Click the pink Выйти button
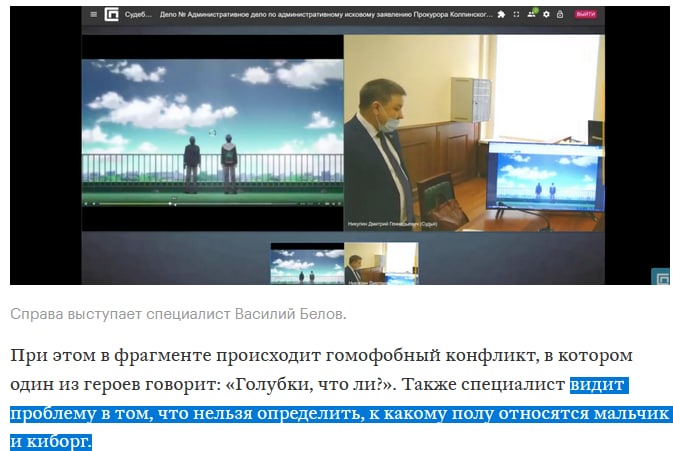Image resolution: width=673 pixels, height=451 pixels. click(585, 14)
